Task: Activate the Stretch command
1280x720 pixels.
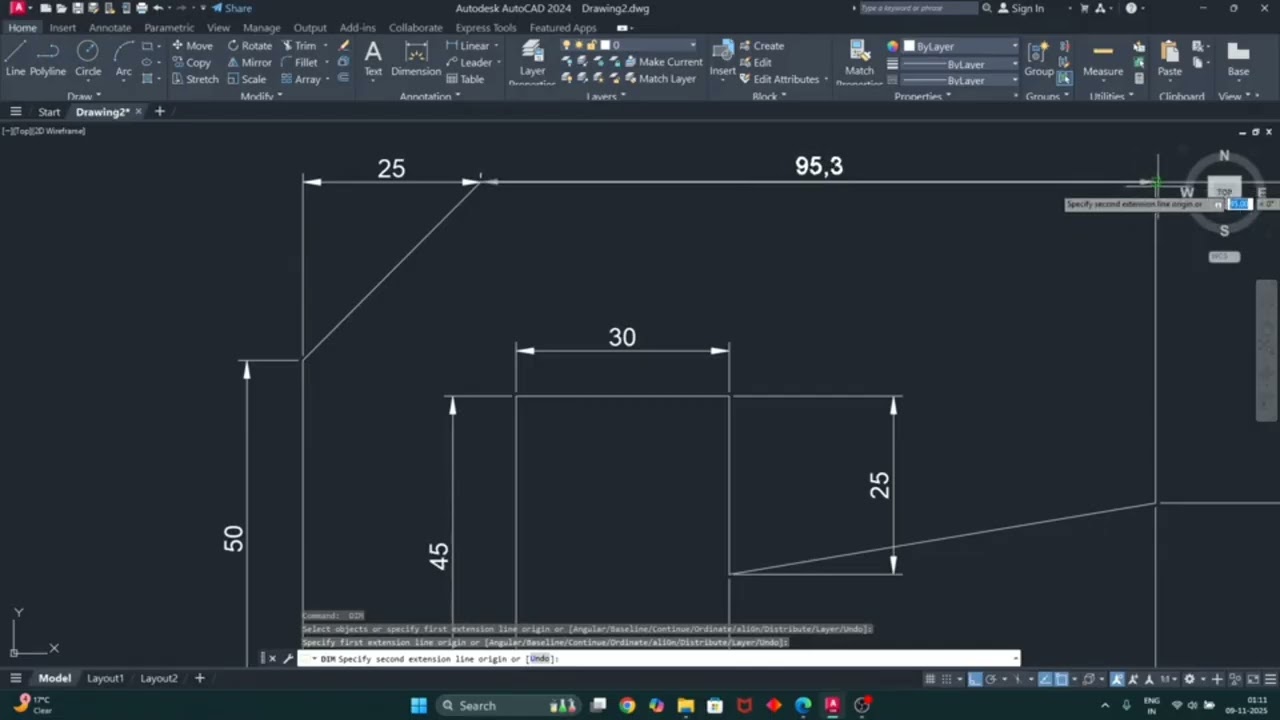Action: [x=194, y=79]
